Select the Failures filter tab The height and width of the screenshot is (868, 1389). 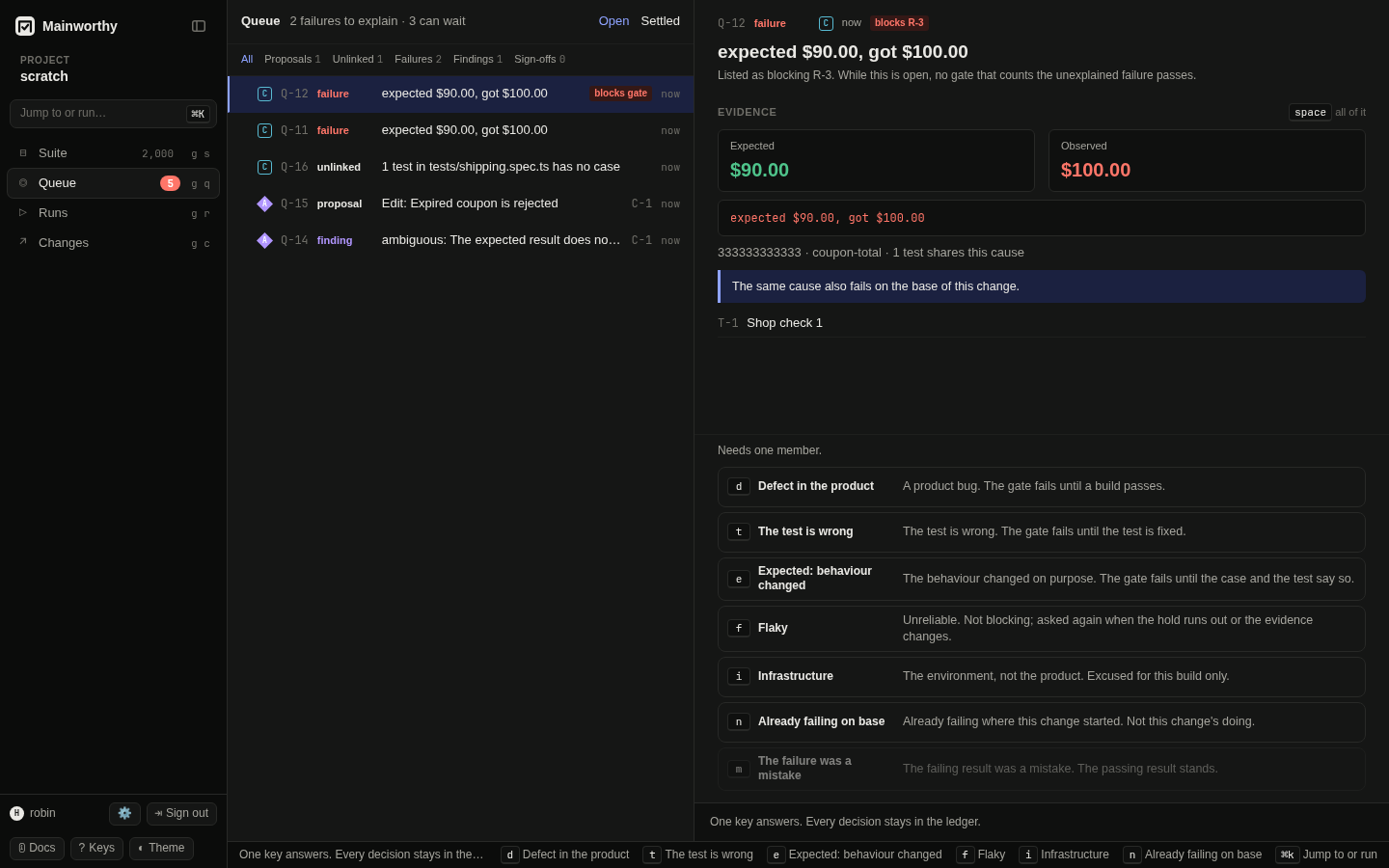pyautogui.click(x=418, y=60)
